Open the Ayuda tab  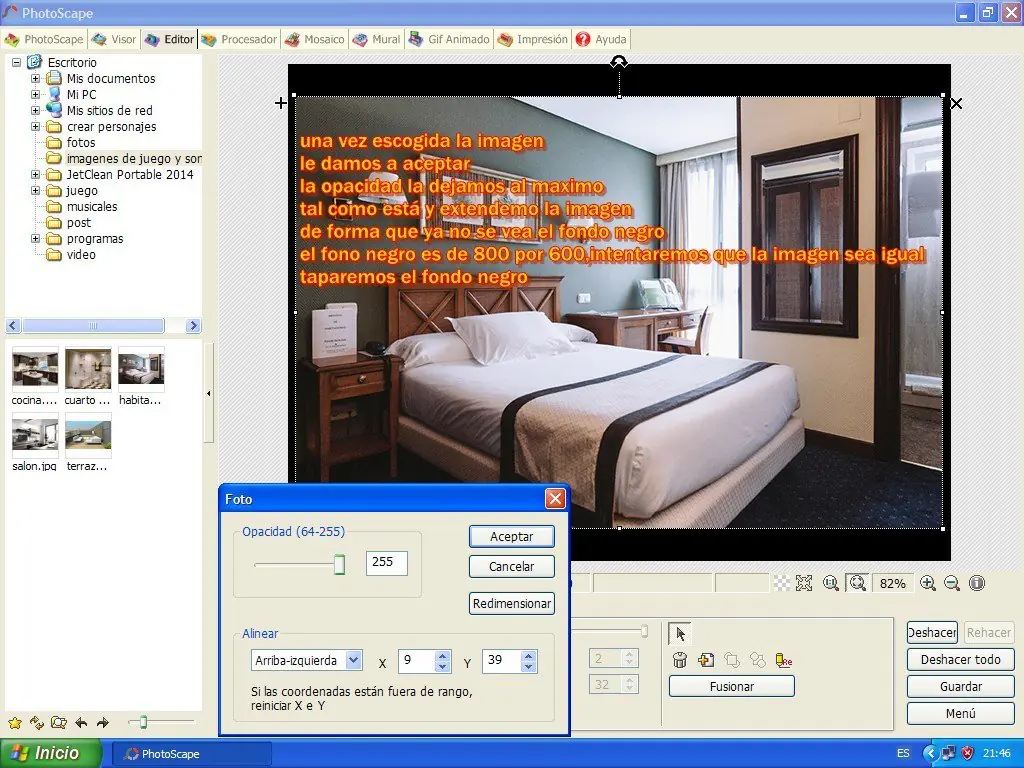601,39
